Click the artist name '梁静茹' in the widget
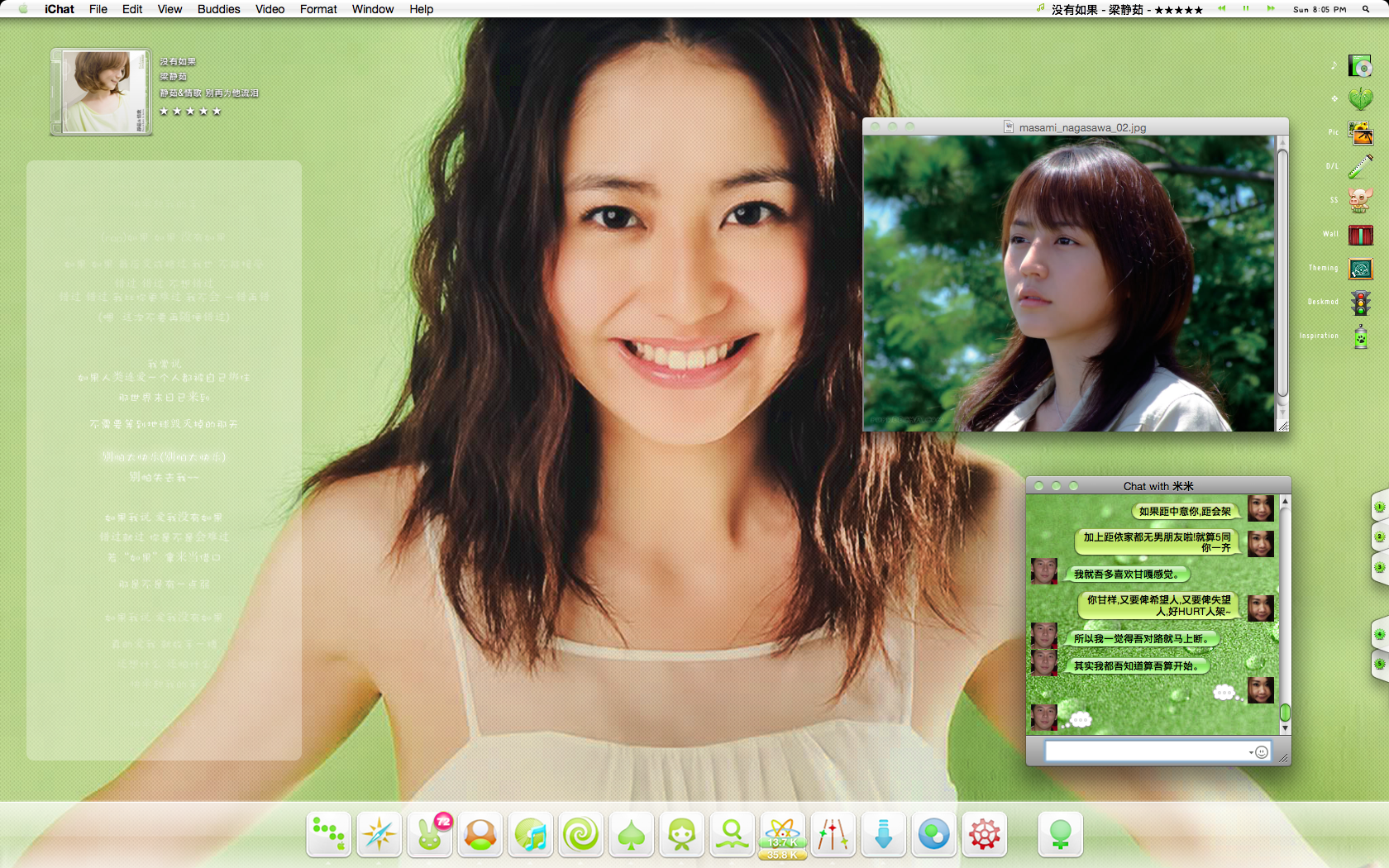The image size is (1389, 868). [174, 76]
